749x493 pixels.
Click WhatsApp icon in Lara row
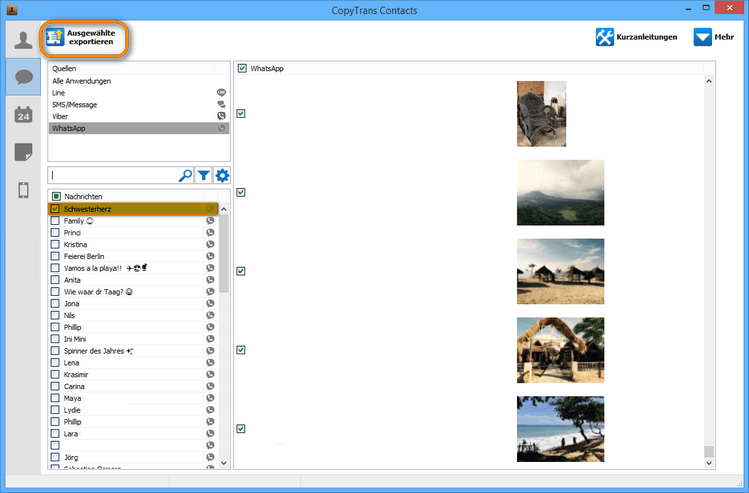click(x=210, y=433)
